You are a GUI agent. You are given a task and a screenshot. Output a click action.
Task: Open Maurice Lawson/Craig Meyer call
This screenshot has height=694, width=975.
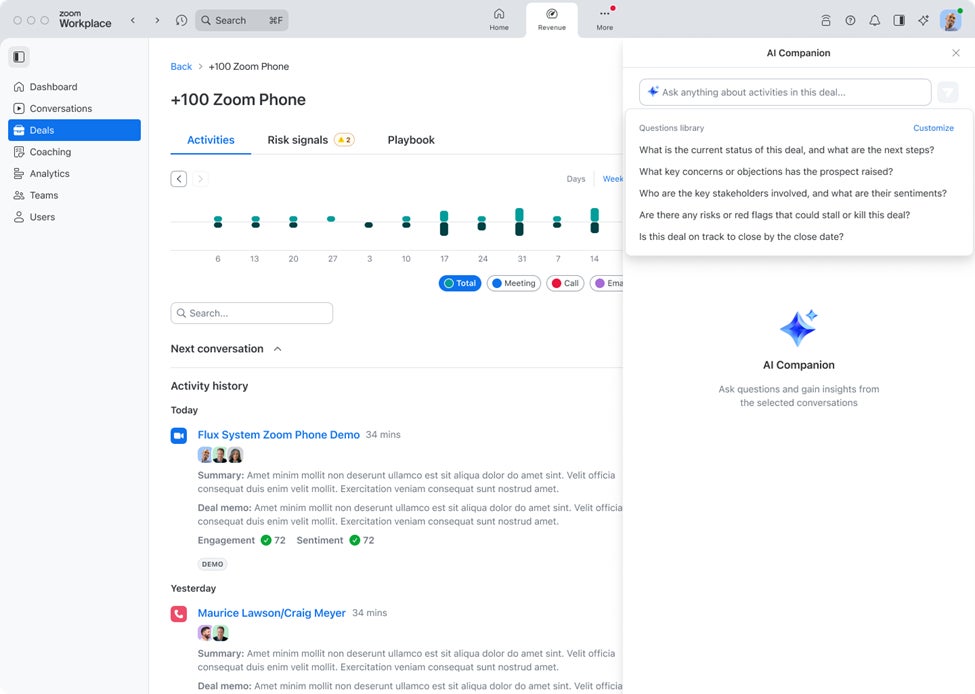coord(271,613)
